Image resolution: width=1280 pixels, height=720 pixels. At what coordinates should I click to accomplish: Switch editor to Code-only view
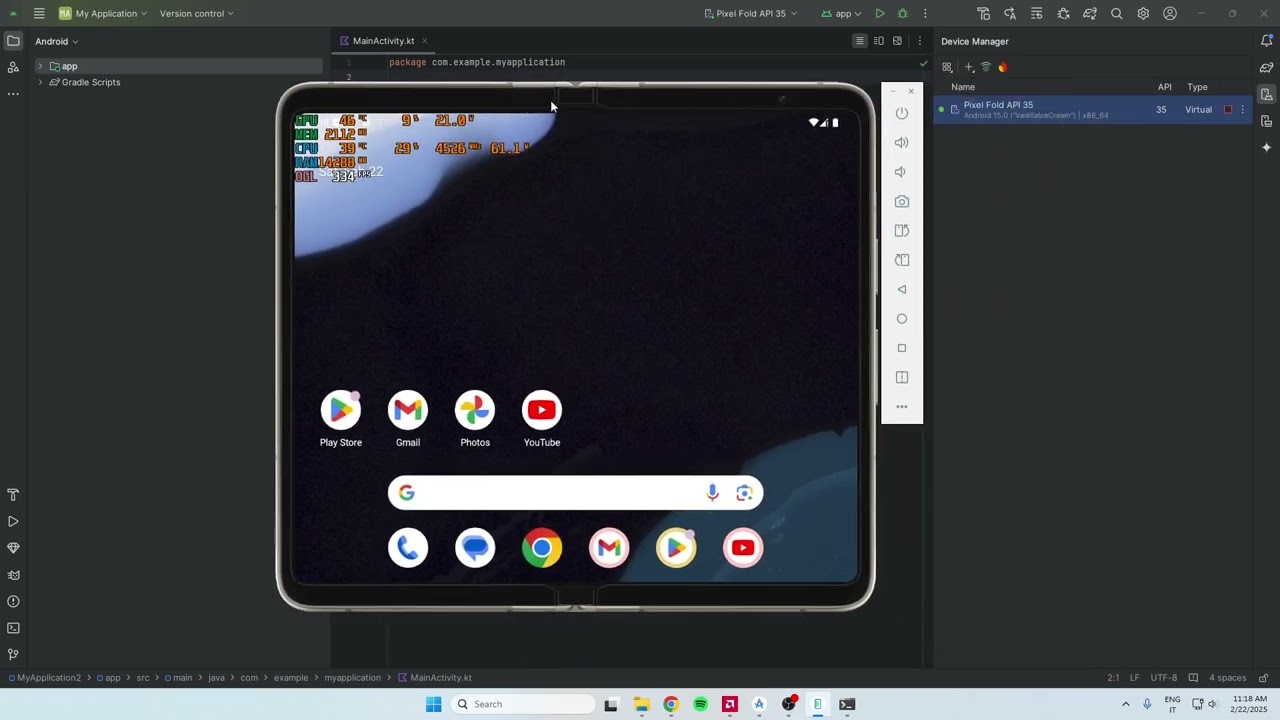pyautogui.click(x=859, y=41)
